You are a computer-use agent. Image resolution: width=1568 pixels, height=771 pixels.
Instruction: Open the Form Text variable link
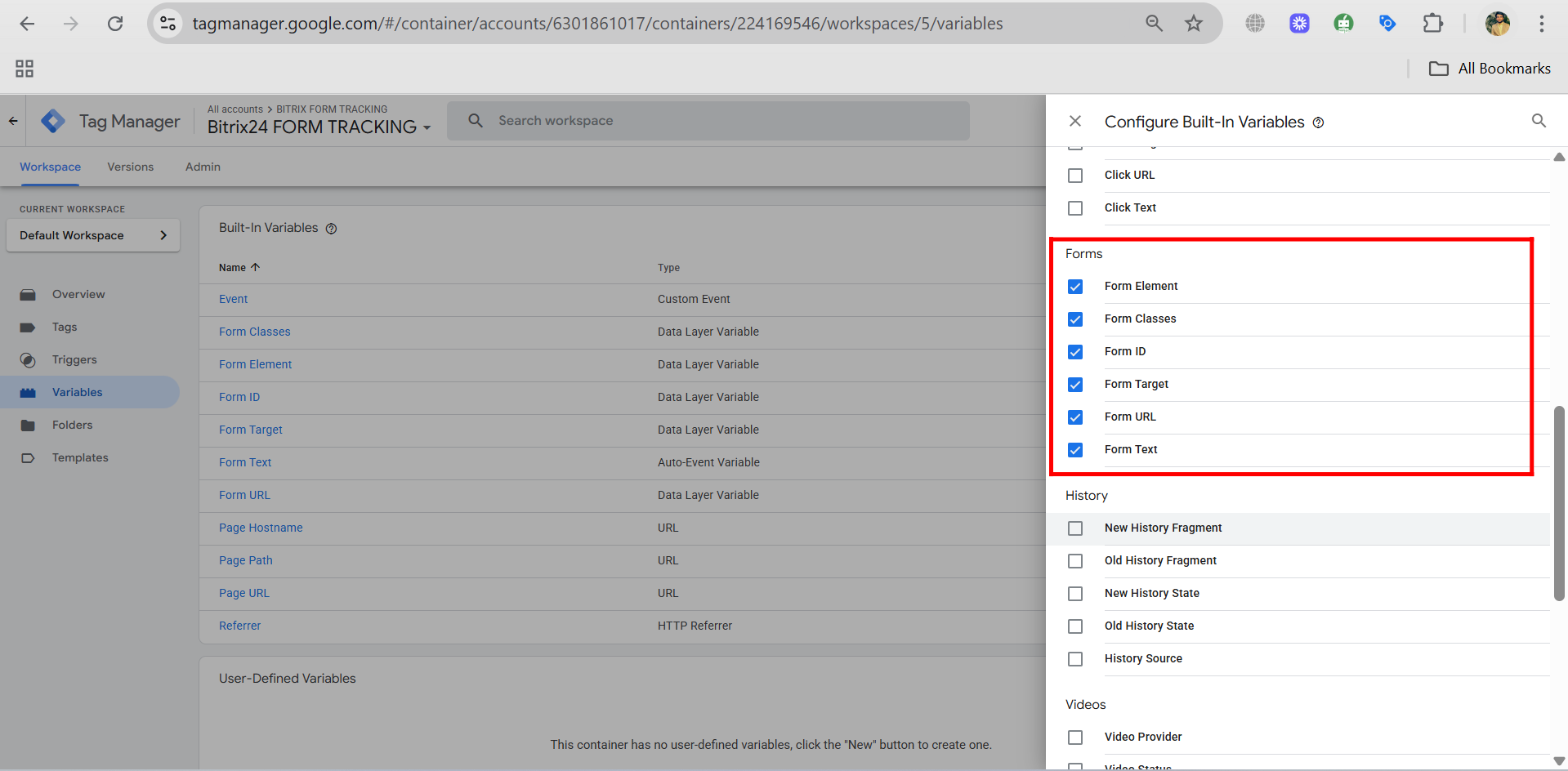[x=245, y=462]
